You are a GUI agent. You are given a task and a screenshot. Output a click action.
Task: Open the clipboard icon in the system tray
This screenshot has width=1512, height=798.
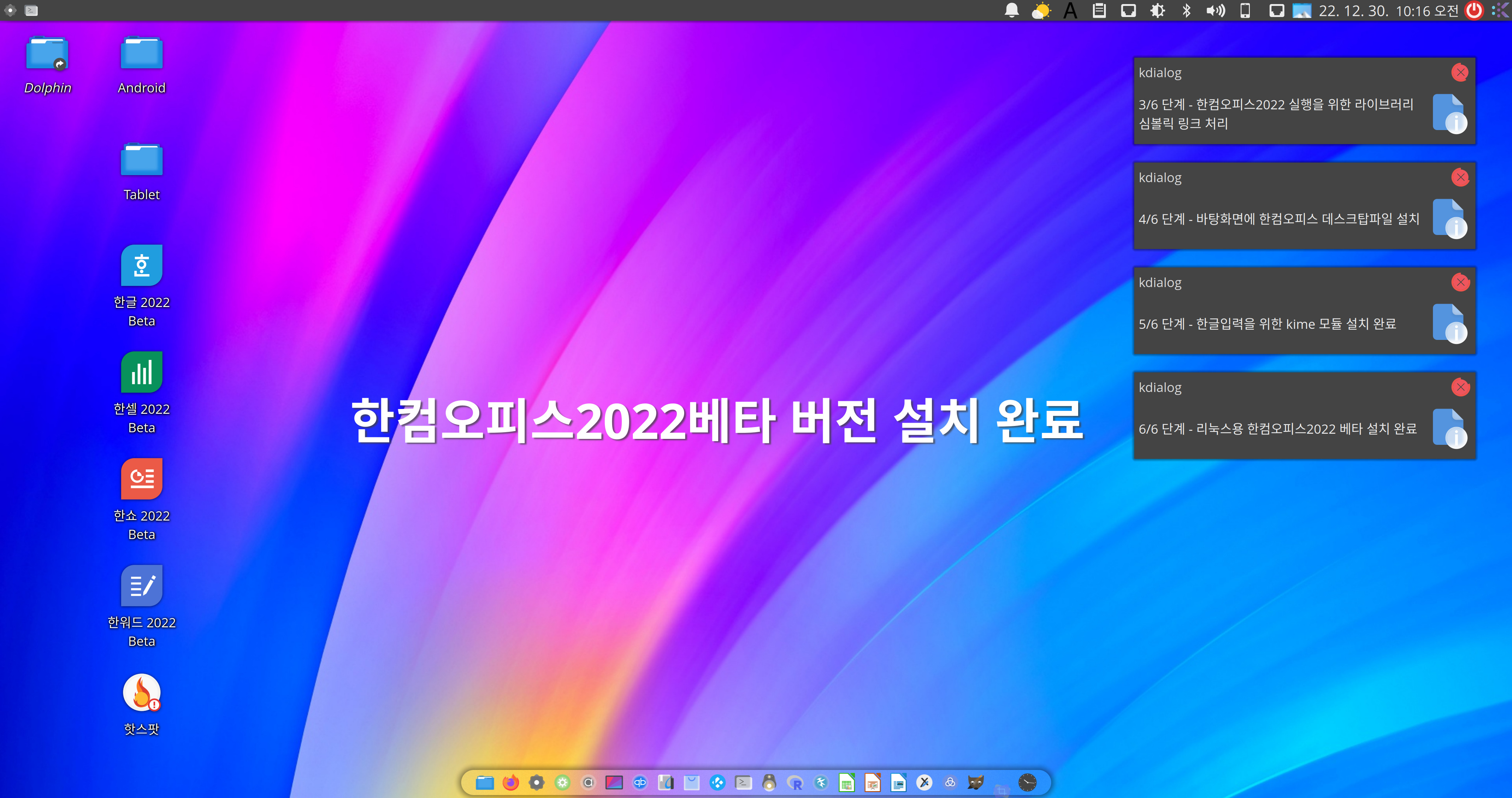(1099, 11)
